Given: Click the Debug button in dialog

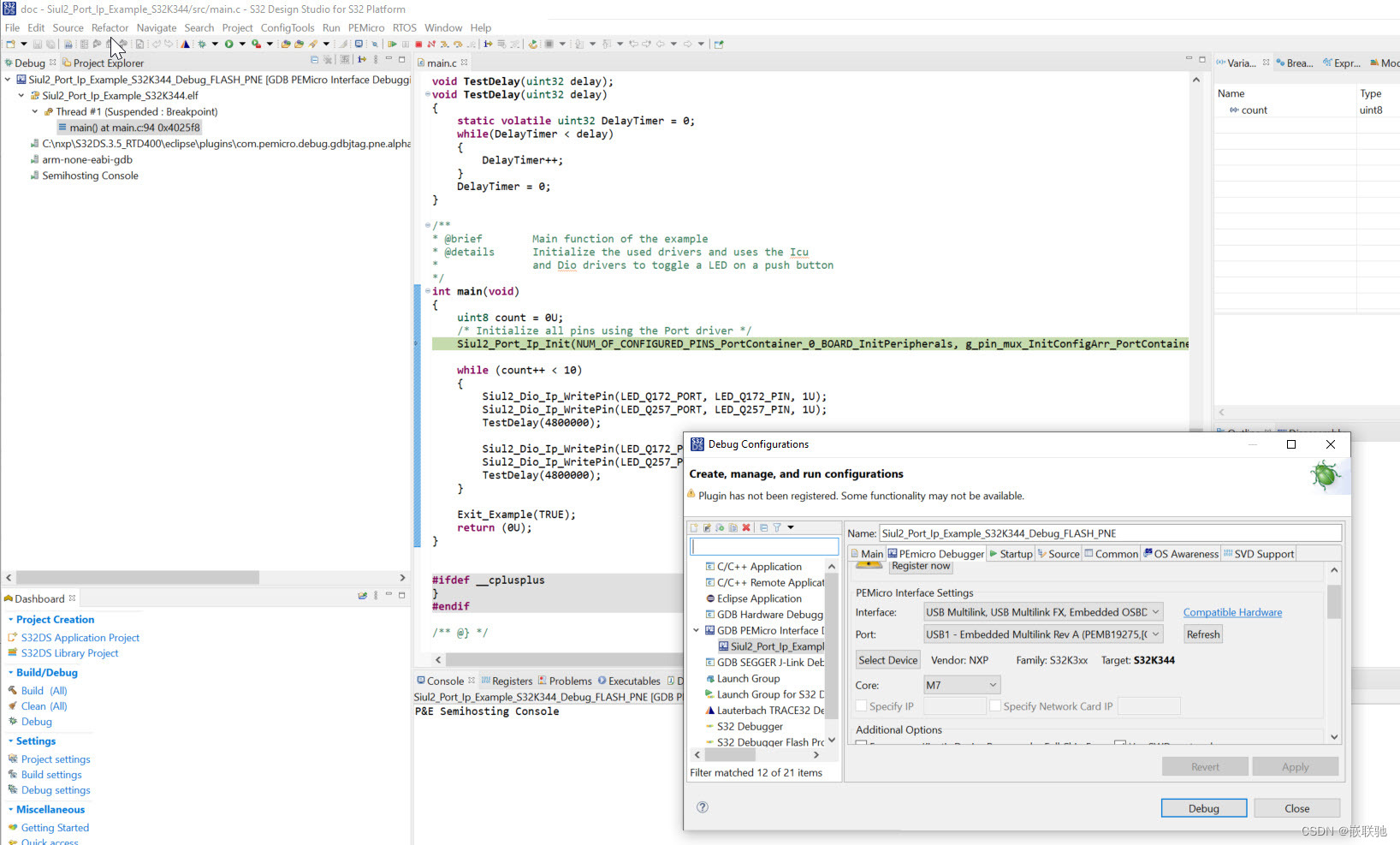Looking at the screenshot, I should pos(1203,808).
